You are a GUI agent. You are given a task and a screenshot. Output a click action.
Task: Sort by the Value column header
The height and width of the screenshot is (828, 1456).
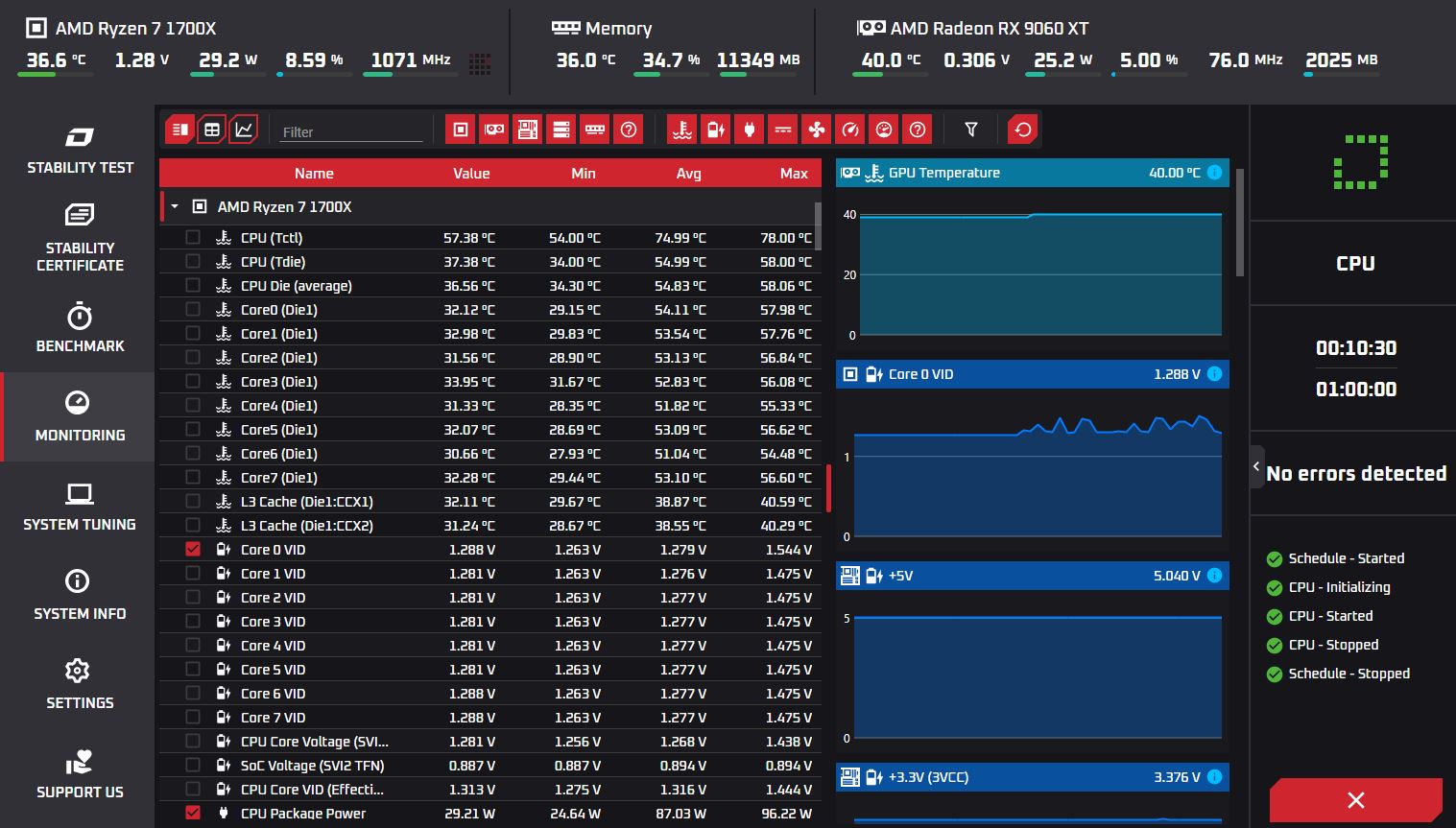click(471, 174)
